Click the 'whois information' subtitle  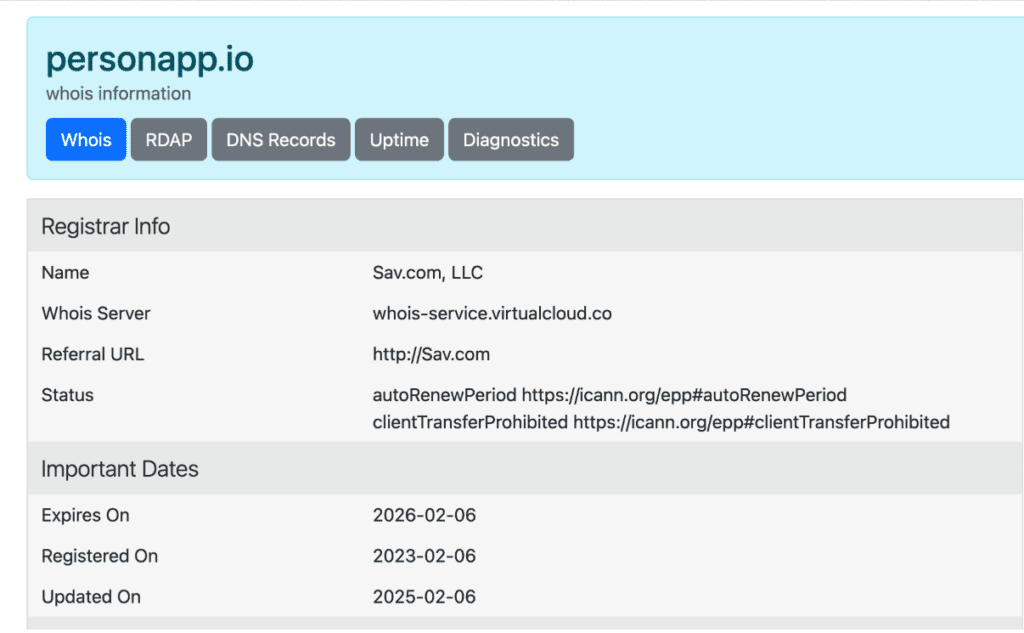(x=118, y=93)
